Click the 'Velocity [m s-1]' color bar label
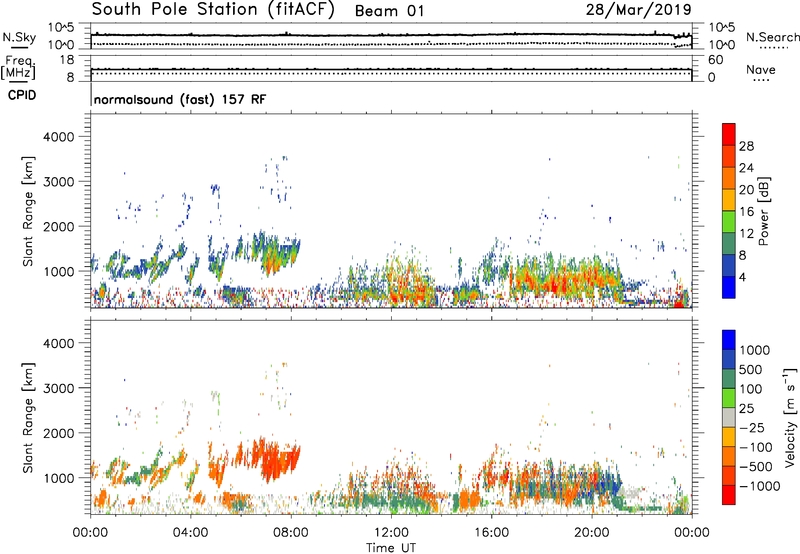Image resolution: width=800 pixels, height=554 pixels. (790, 417)
